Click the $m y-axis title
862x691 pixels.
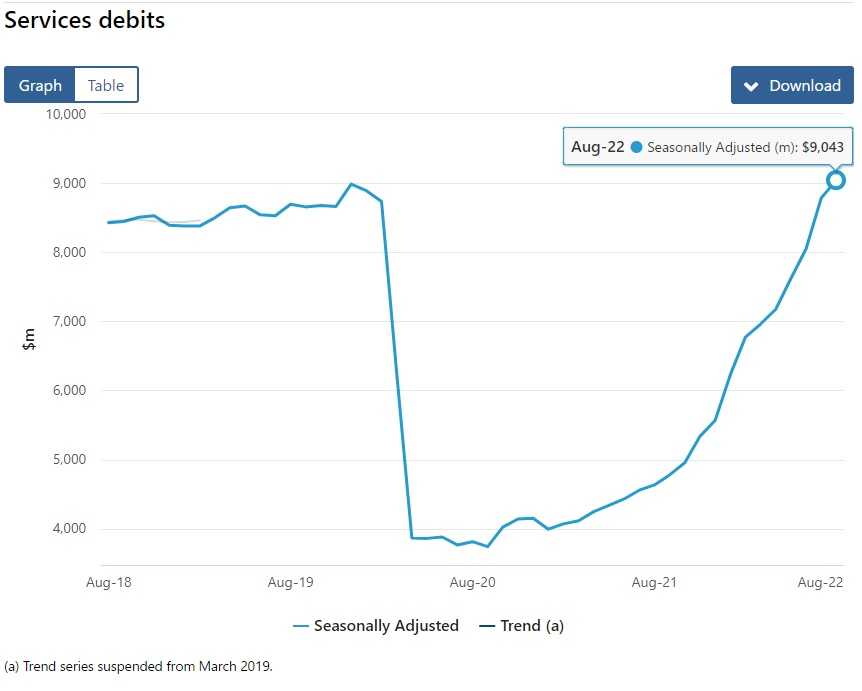click(x=29, y=339)
